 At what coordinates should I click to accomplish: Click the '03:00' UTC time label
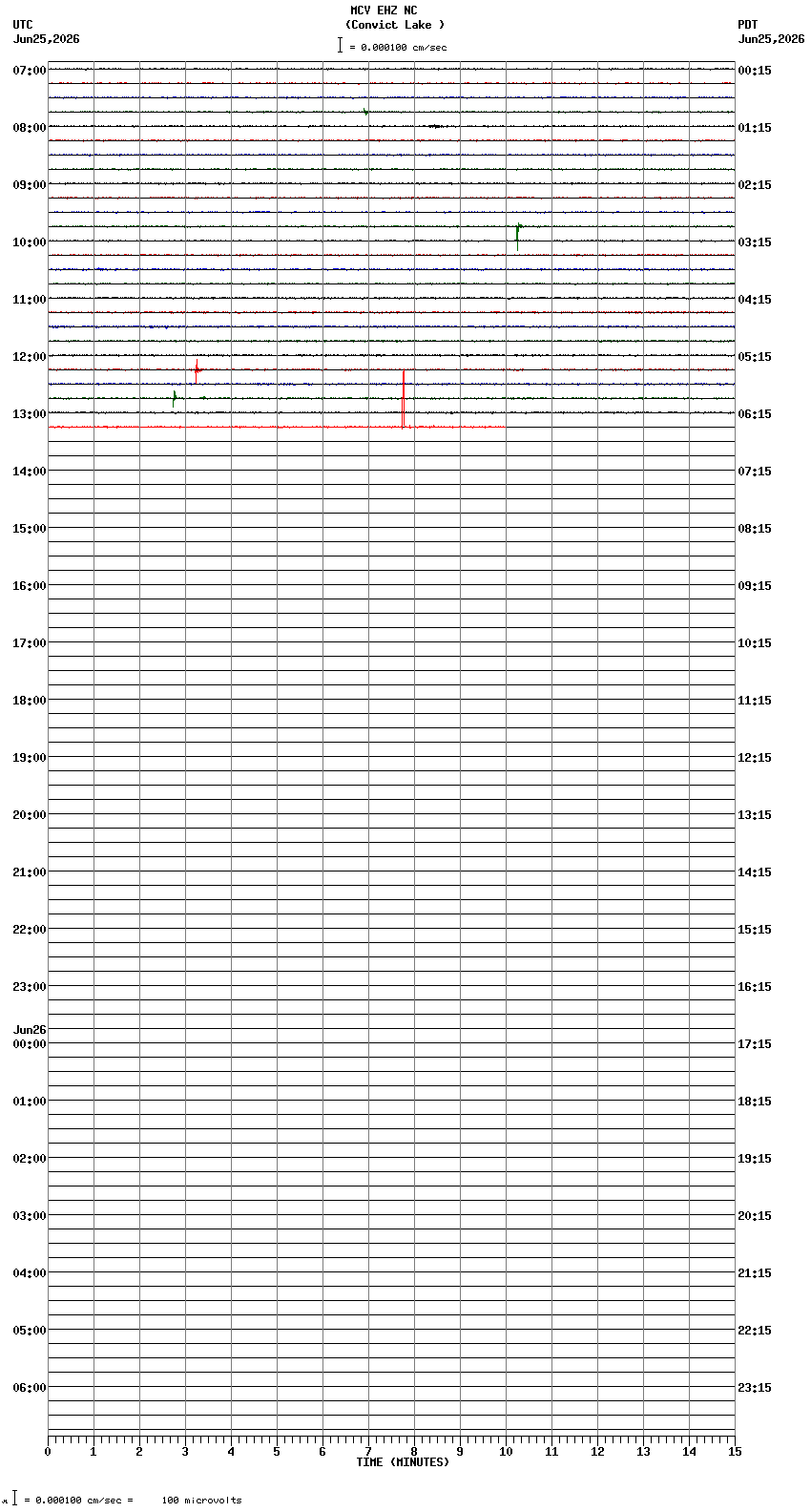pos(30,1216)
